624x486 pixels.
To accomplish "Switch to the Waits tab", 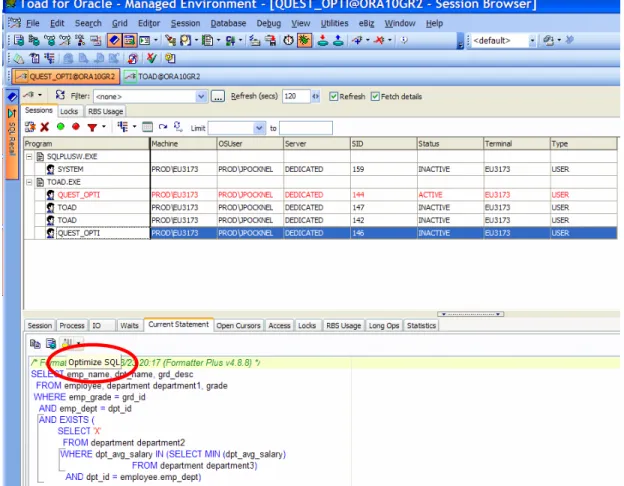I will [129, 326].
